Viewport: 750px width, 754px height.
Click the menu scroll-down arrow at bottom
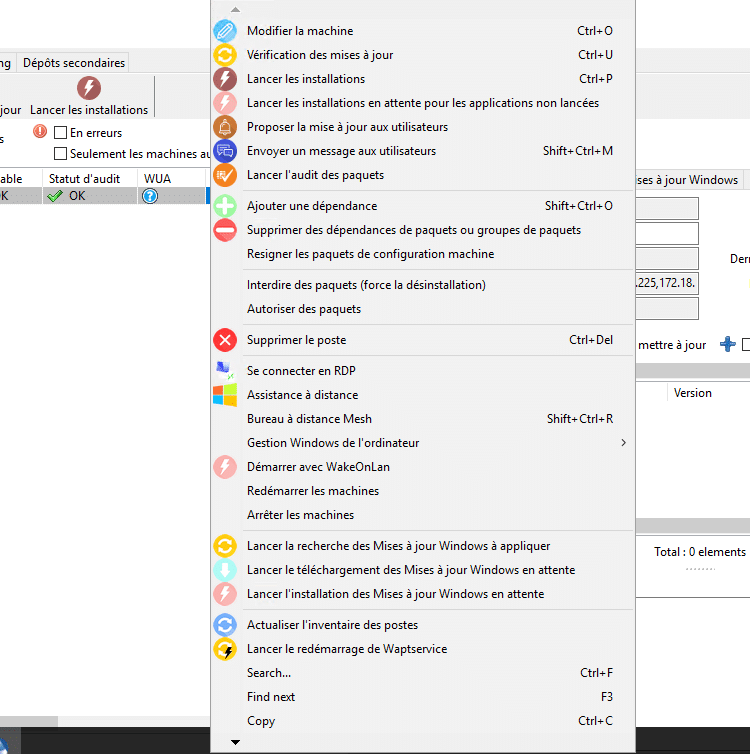pos(235,742)
